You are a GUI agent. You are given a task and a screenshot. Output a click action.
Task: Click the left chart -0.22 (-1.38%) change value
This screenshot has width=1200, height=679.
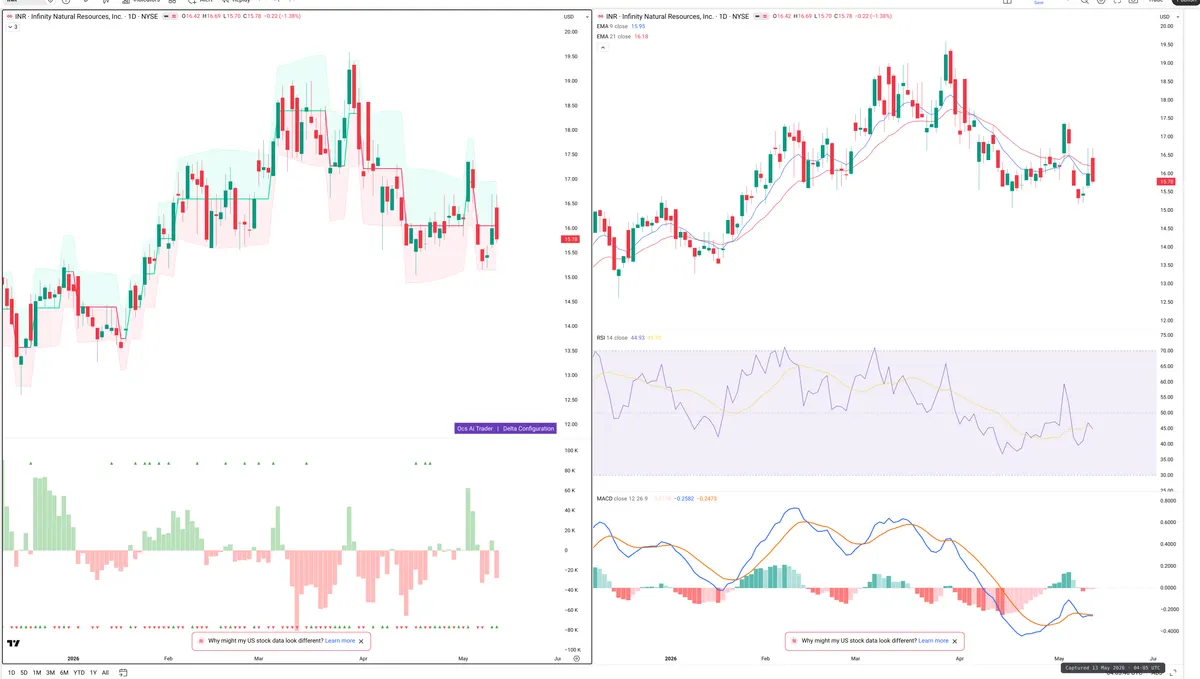pos(283,17)
